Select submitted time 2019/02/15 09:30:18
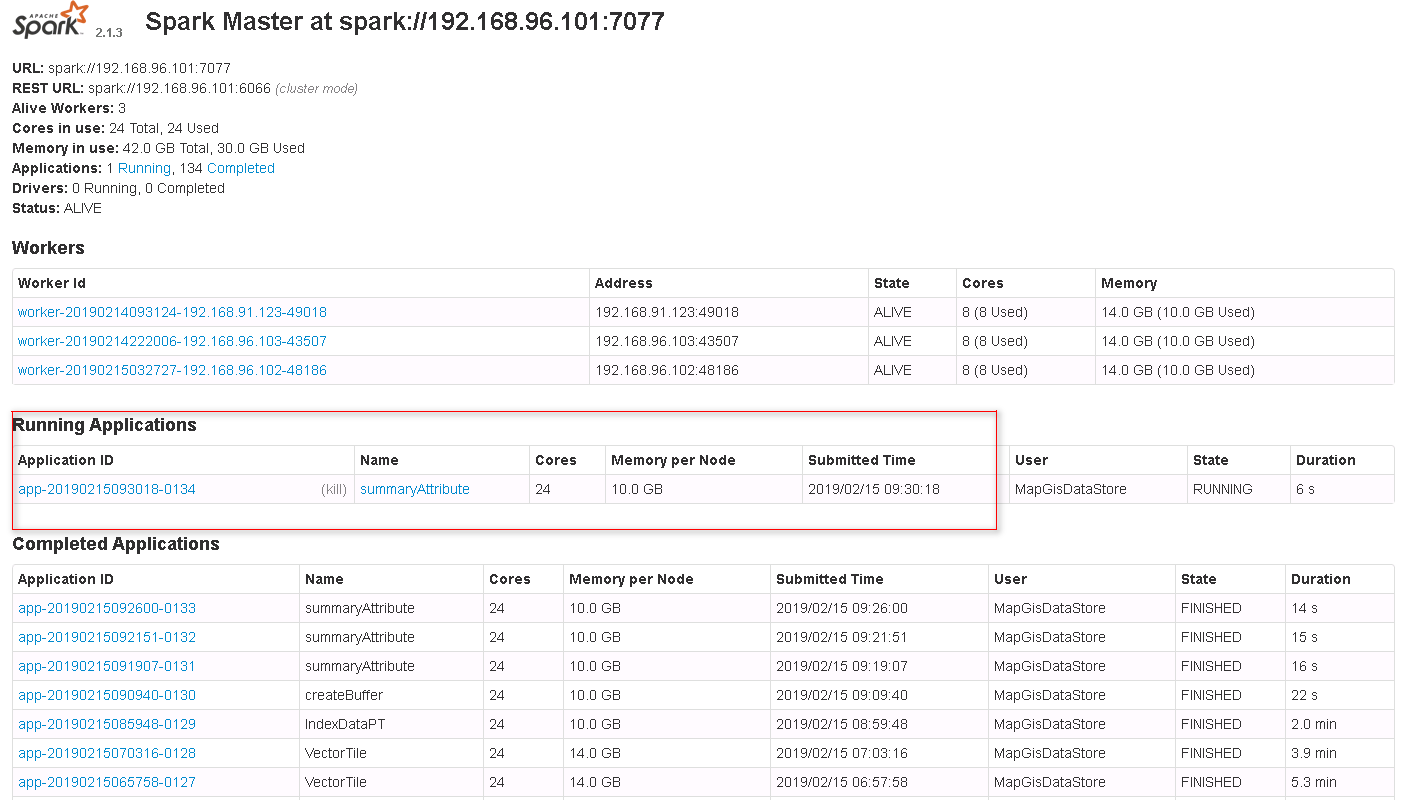1406x800 pixels. point(874,489)
